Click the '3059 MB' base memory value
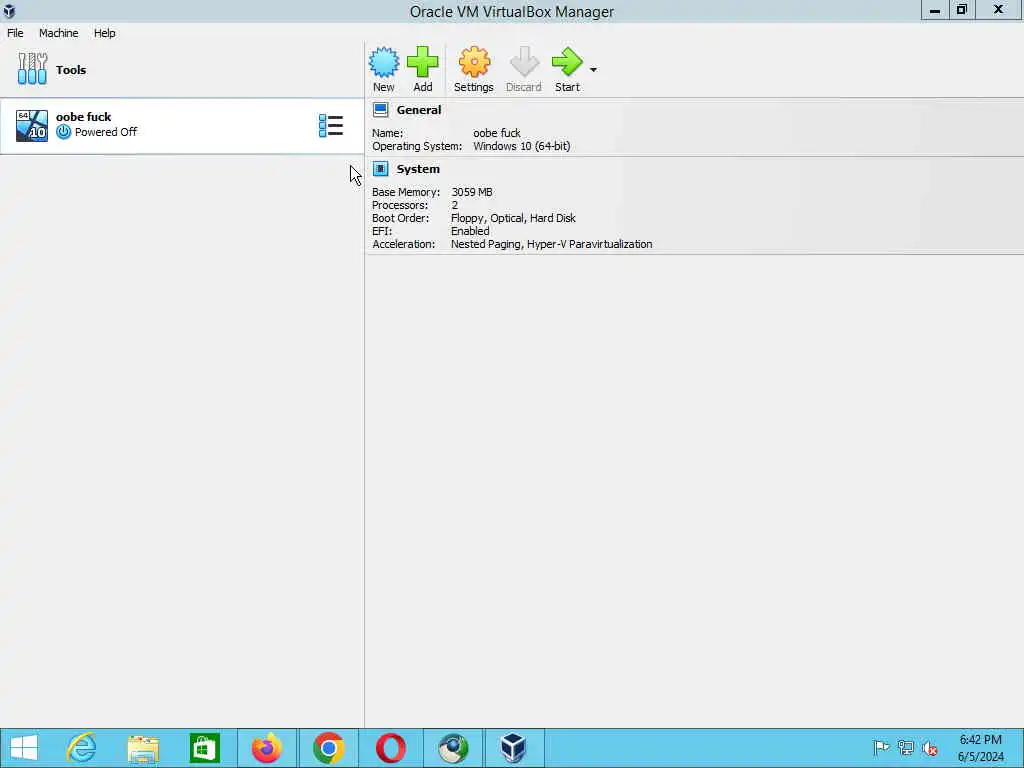 [x=472, y=192]
